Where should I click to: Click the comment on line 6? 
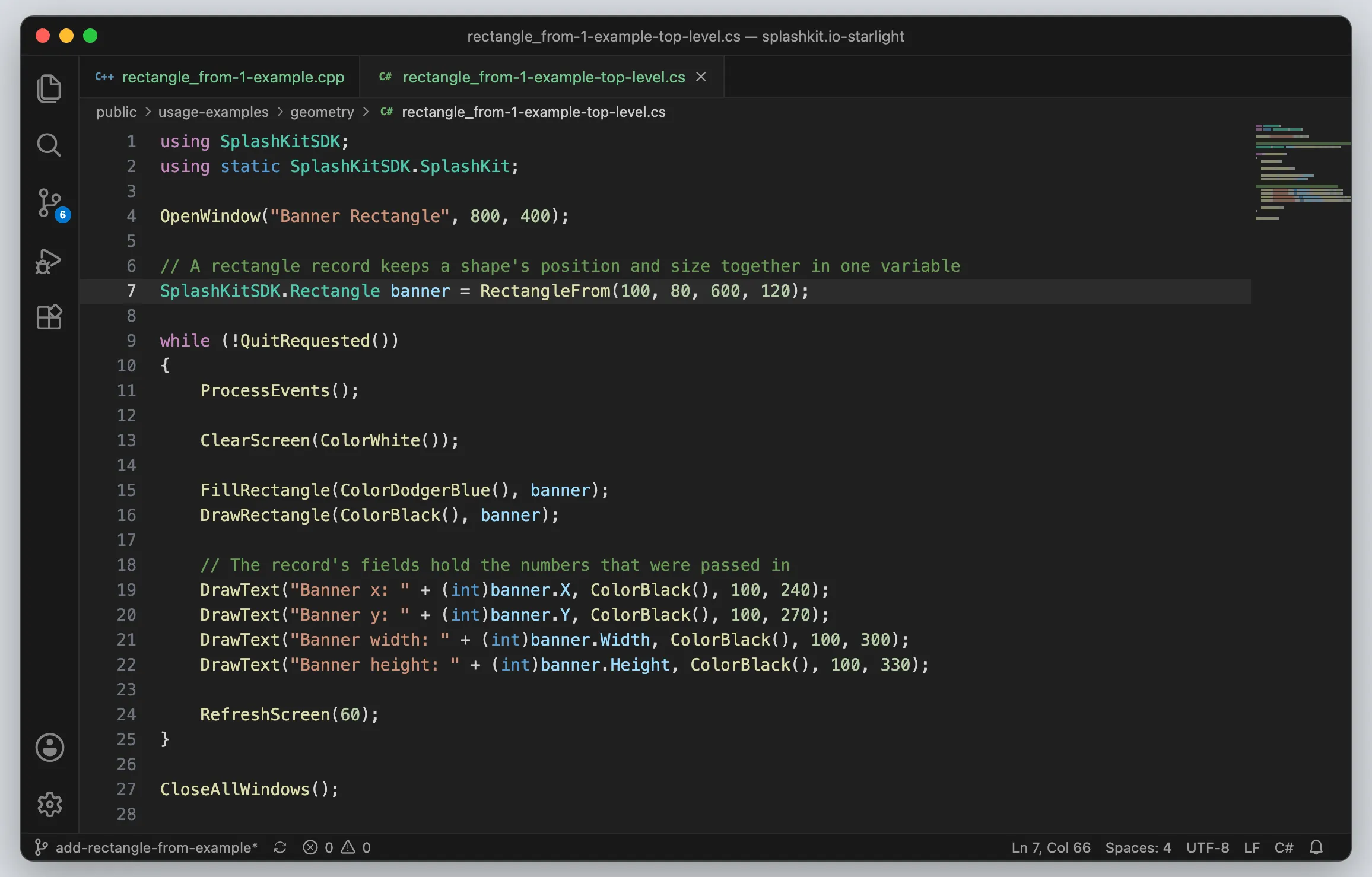(x=560, y=266)
